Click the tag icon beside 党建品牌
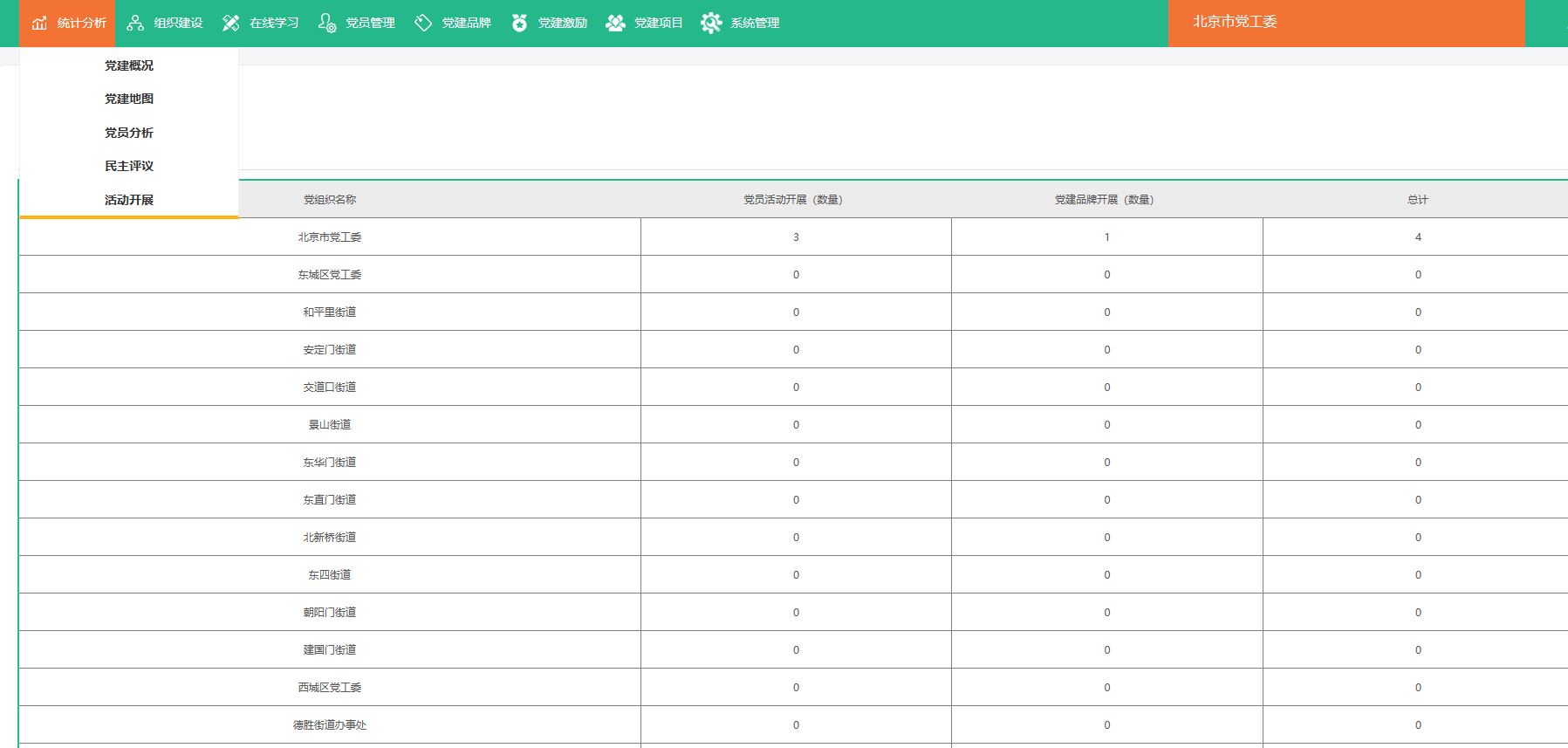This screenshot has width=1568, height=748. 423,23
